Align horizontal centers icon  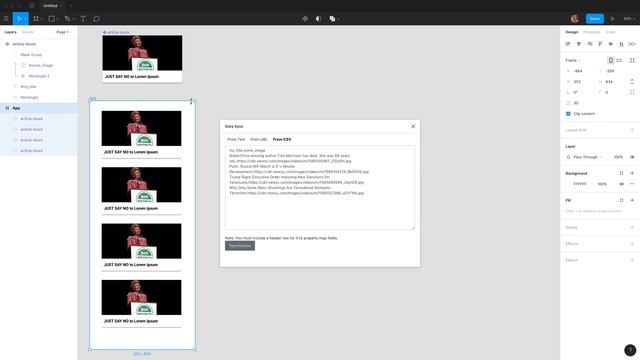(x=579, y=44)
